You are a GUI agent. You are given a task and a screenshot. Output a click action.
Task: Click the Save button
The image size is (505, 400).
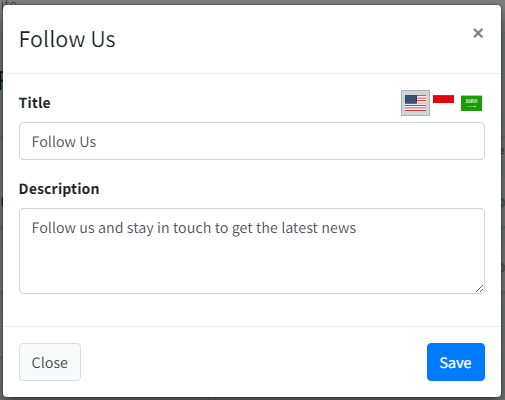pos(456,362)
